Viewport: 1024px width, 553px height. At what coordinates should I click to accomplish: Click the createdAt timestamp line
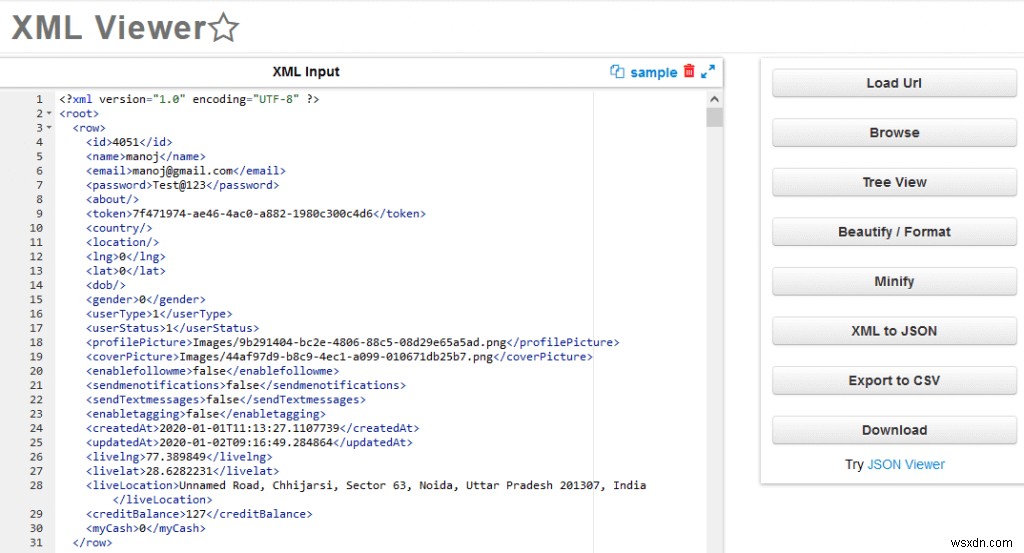[x=253, y=428]
